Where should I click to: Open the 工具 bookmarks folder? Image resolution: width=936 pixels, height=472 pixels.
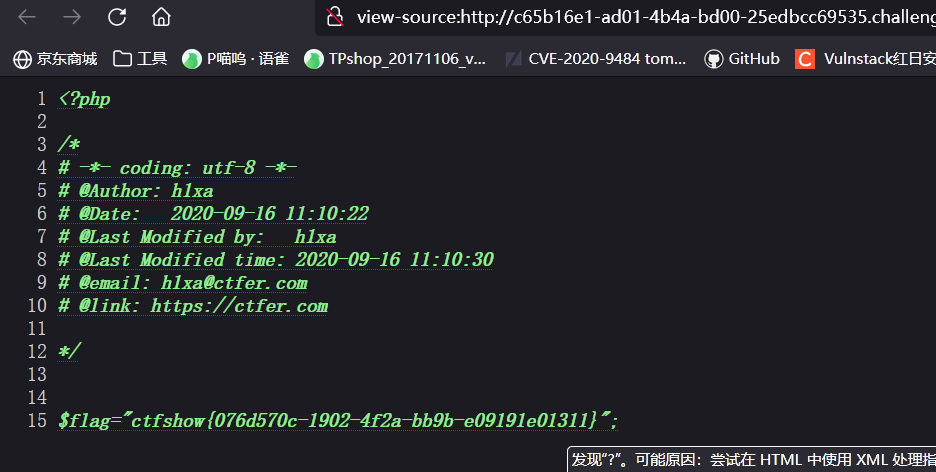[x=140, y=58]
